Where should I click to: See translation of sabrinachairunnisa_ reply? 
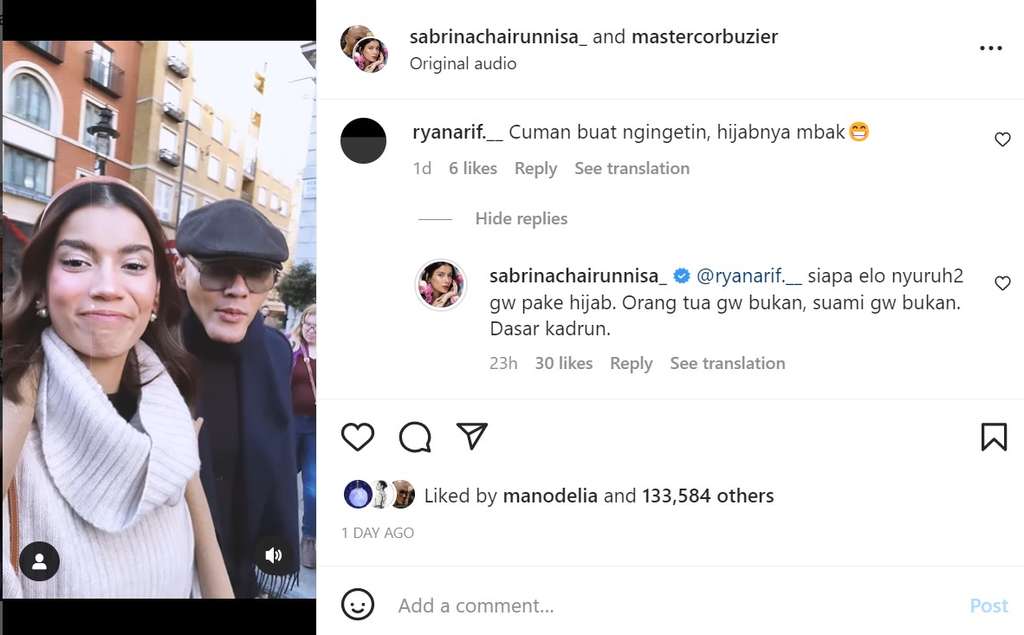(727, 364)
